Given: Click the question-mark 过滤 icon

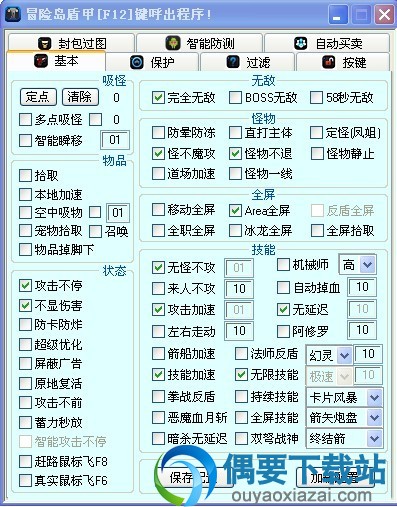Looking at the screenshot, I should (x=233, y=62).
